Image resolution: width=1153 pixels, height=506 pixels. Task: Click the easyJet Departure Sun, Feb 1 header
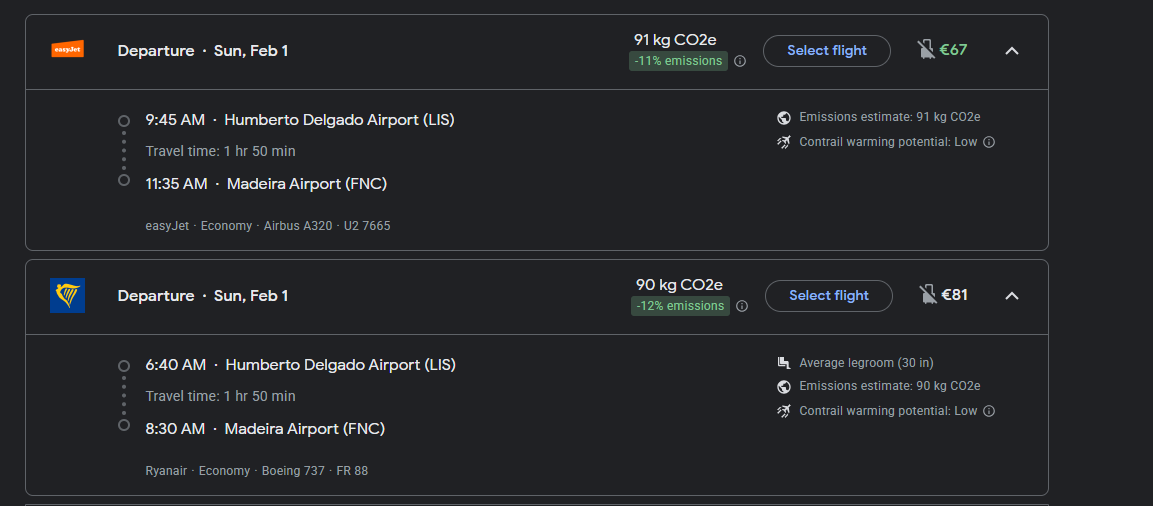pyautogui.click(x=203, y=51)
